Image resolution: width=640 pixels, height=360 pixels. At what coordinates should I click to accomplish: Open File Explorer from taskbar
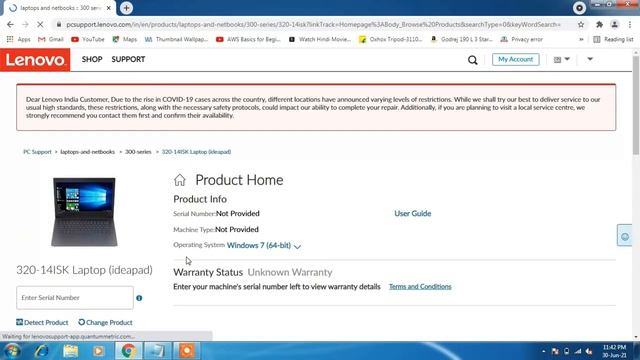click(x=70, y=351)
